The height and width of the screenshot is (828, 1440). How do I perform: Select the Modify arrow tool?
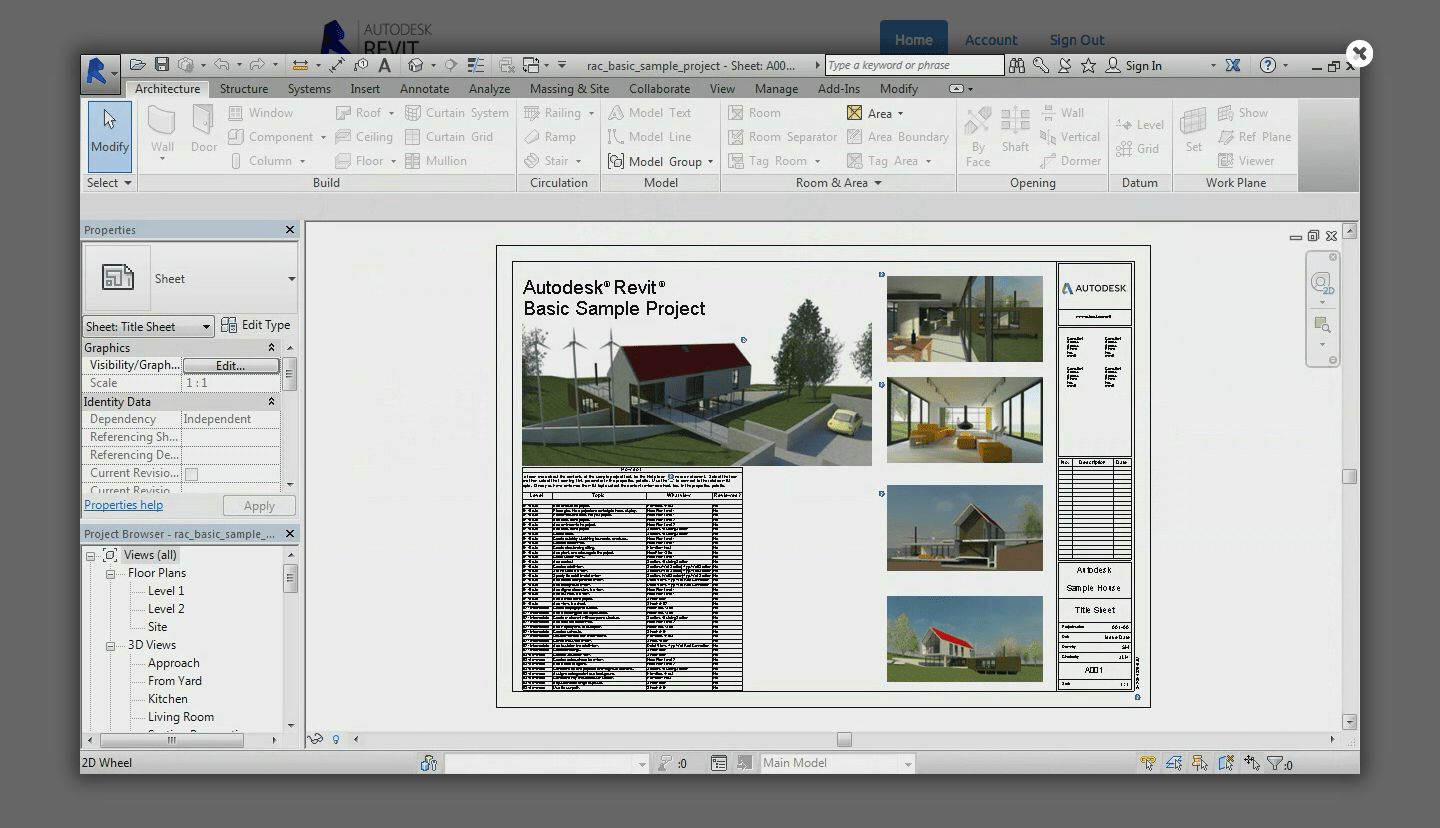[x=109, y=136]
